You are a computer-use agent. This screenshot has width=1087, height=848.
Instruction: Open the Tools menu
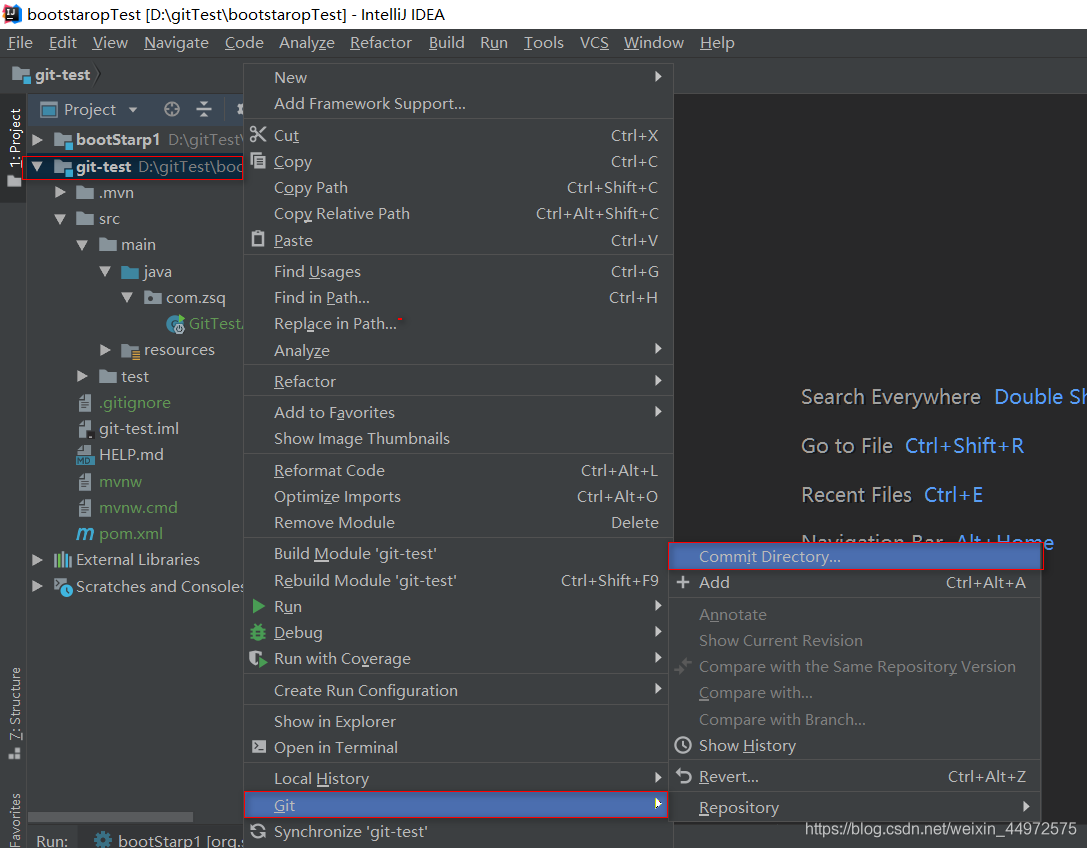[x=544, y=42]
